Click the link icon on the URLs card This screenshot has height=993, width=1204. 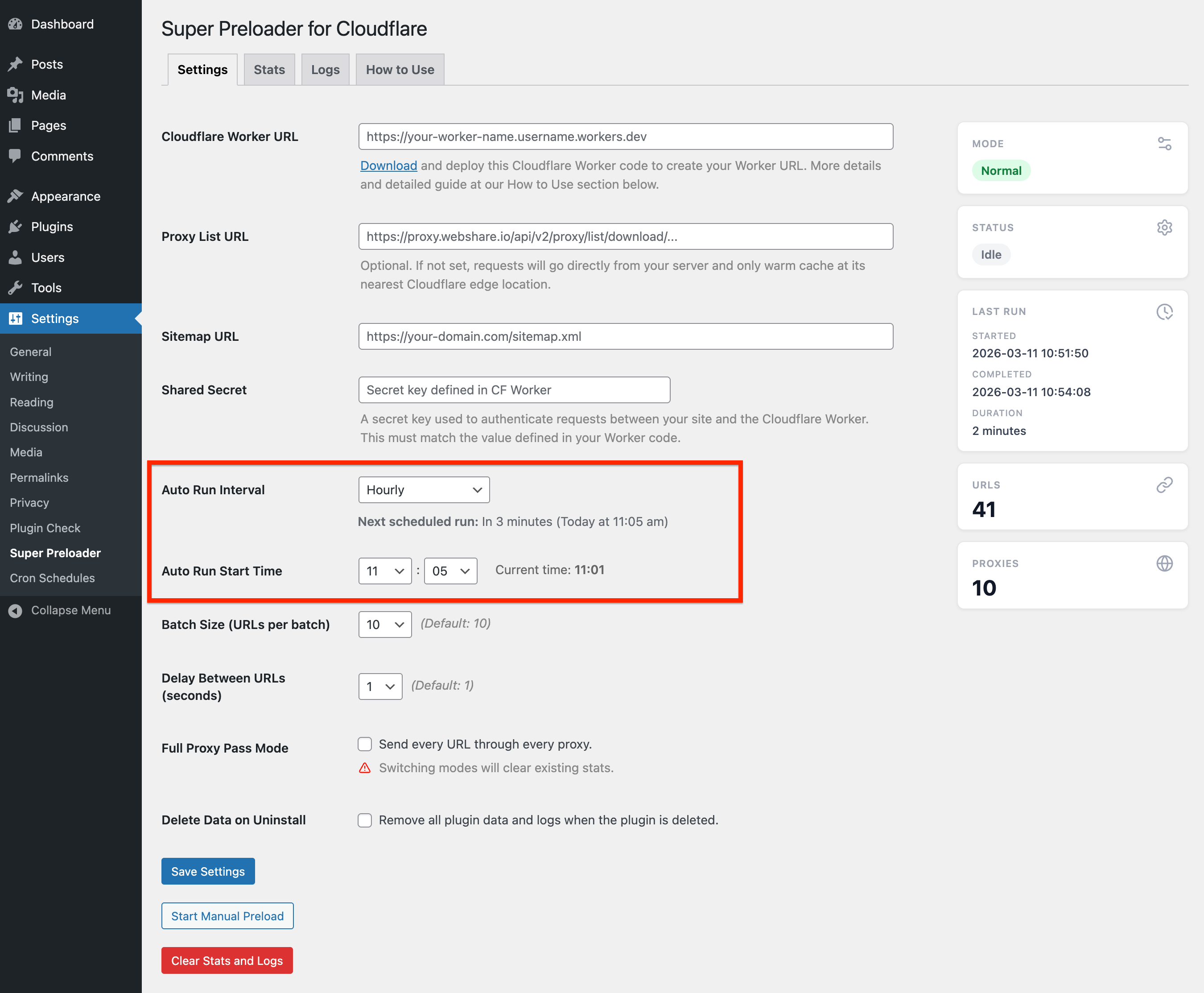(x=1165, y=484)
